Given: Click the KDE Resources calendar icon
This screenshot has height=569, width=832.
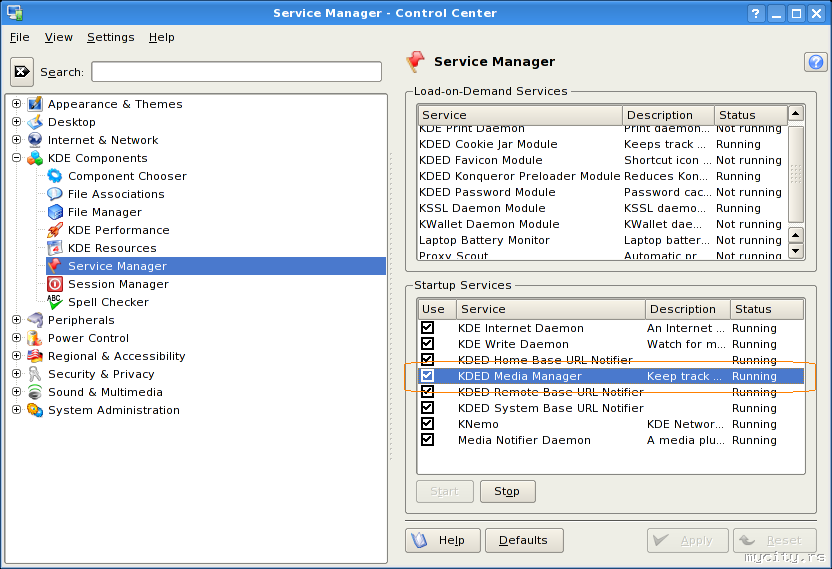Looking at the screenshot, I should (x=55, y=248).
